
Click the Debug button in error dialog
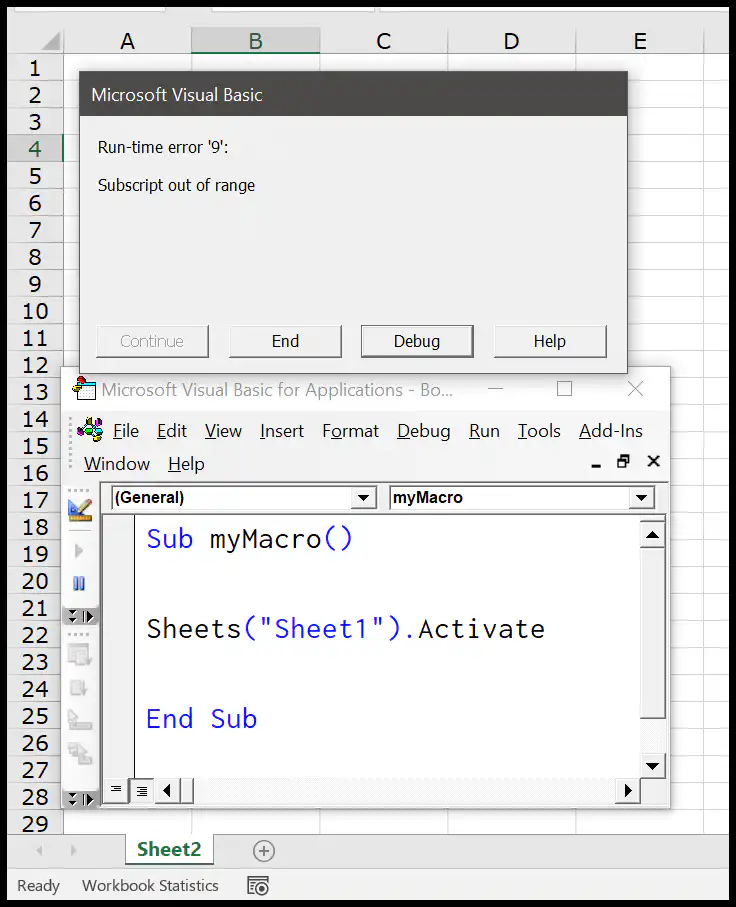click(417, 341)
